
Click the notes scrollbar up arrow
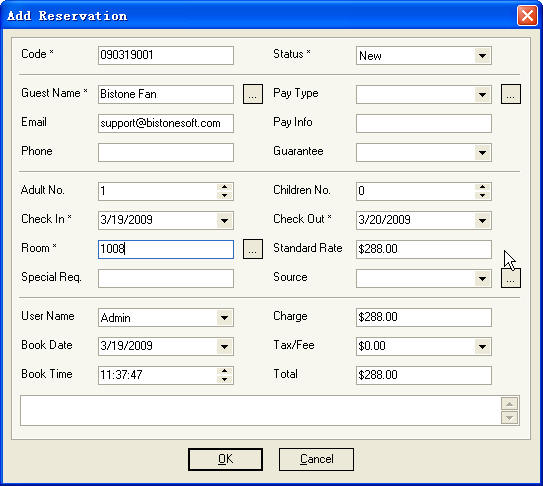509,404
